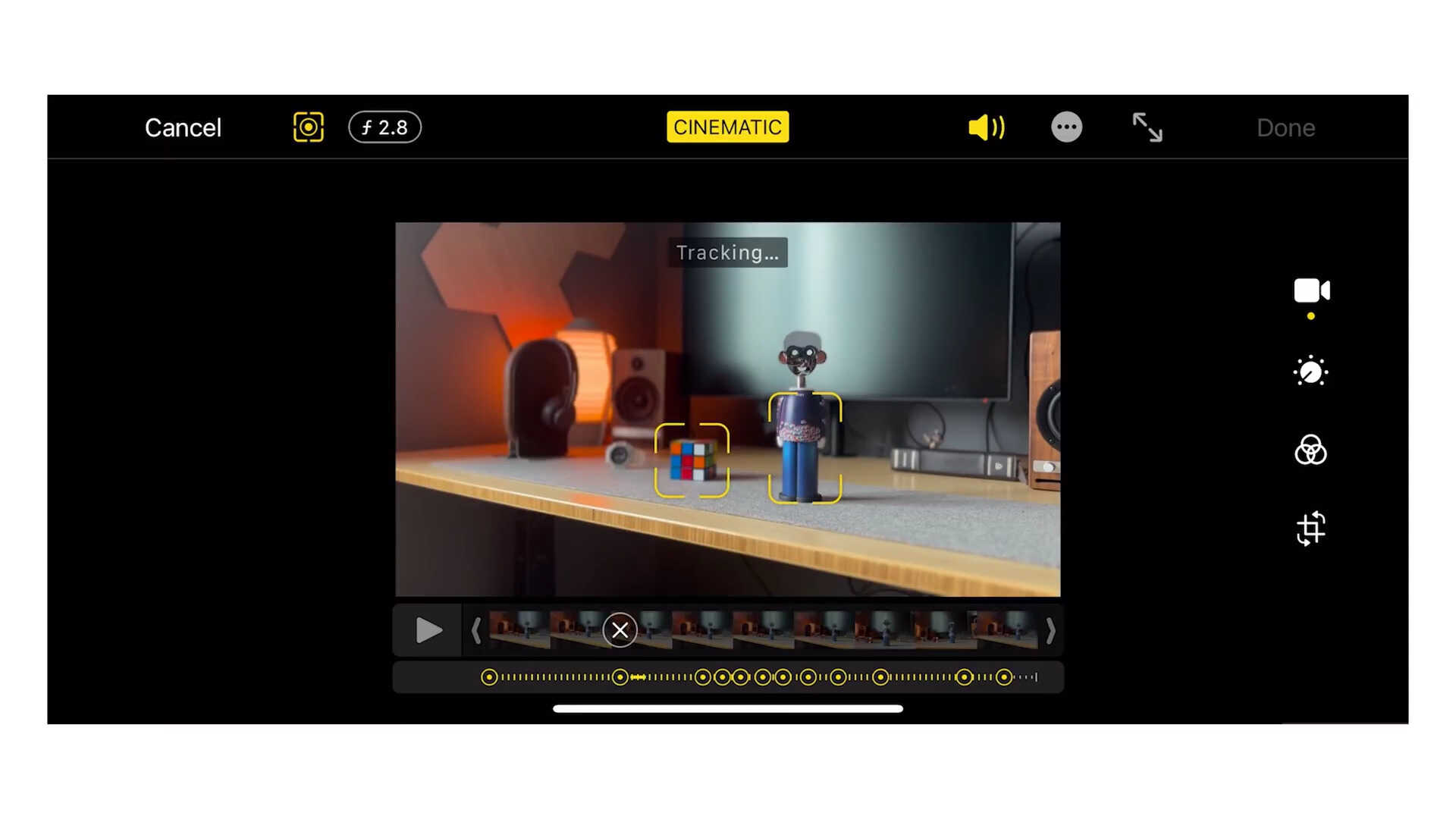Viewport: 1456px width, 819px height.
Task: Tap the figurine body focus box
Action: coord(805,447)
